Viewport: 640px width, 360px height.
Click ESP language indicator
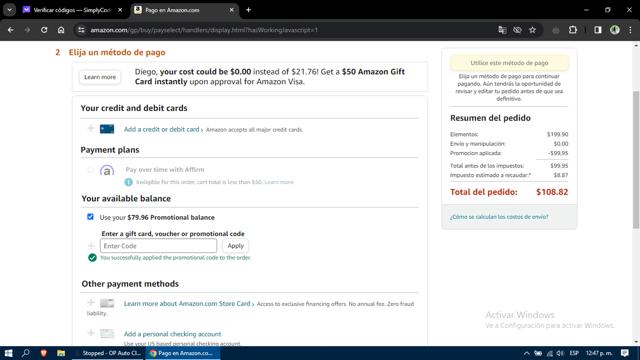tap(574, 353)
